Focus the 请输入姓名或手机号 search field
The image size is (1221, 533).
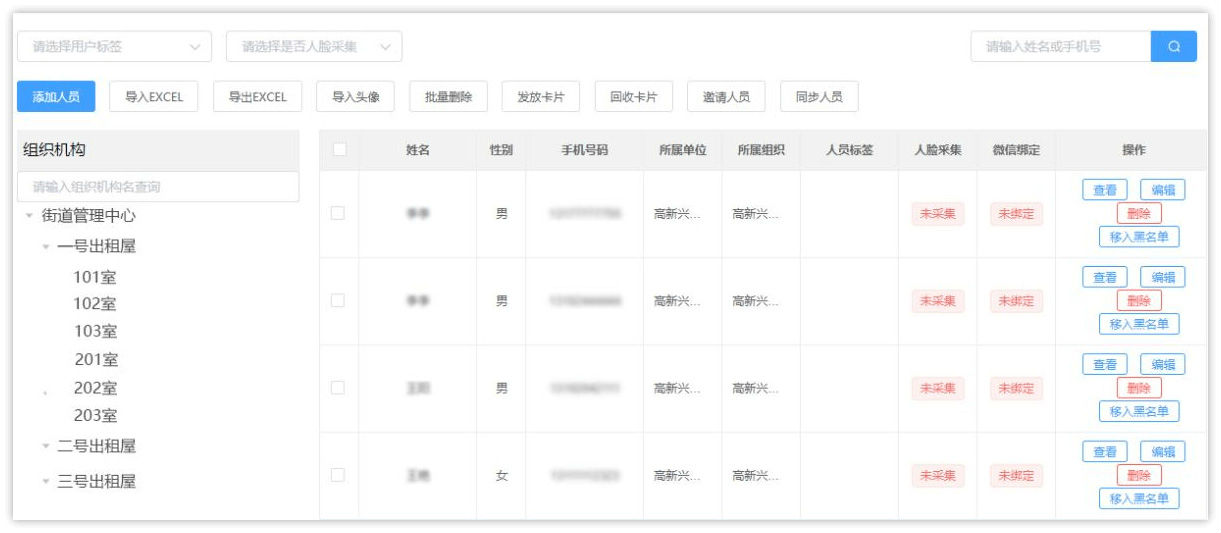pyautogui.click(x=1060, y=46)
